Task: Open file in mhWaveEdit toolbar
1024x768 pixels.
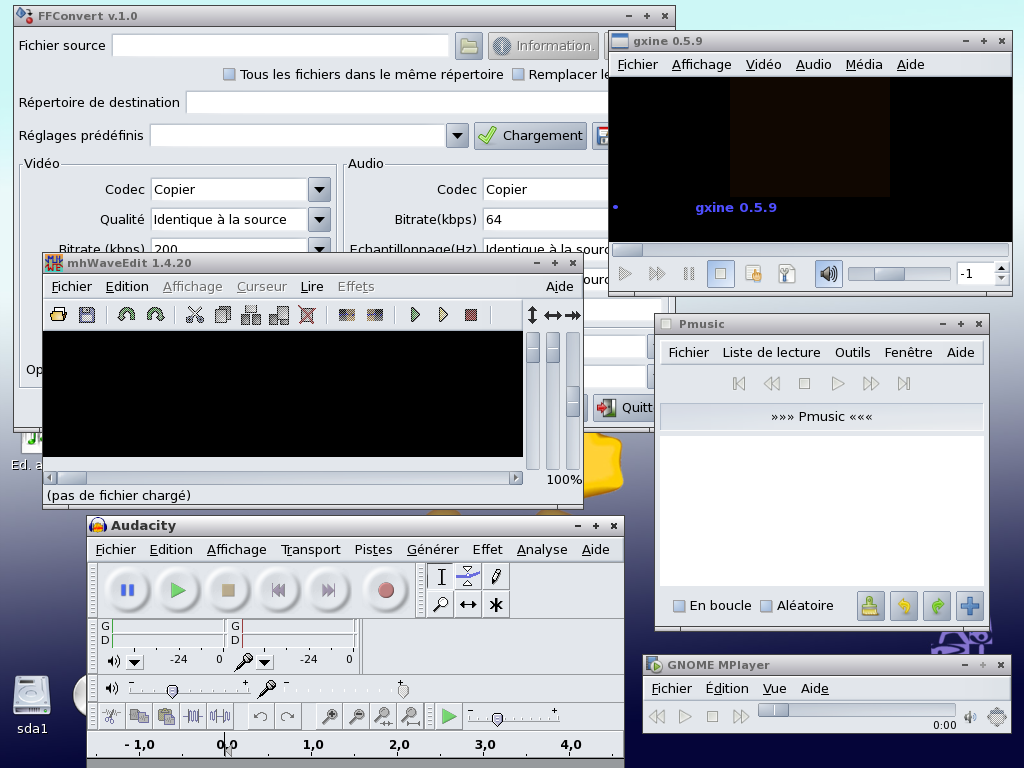Action: pos(58,315)
